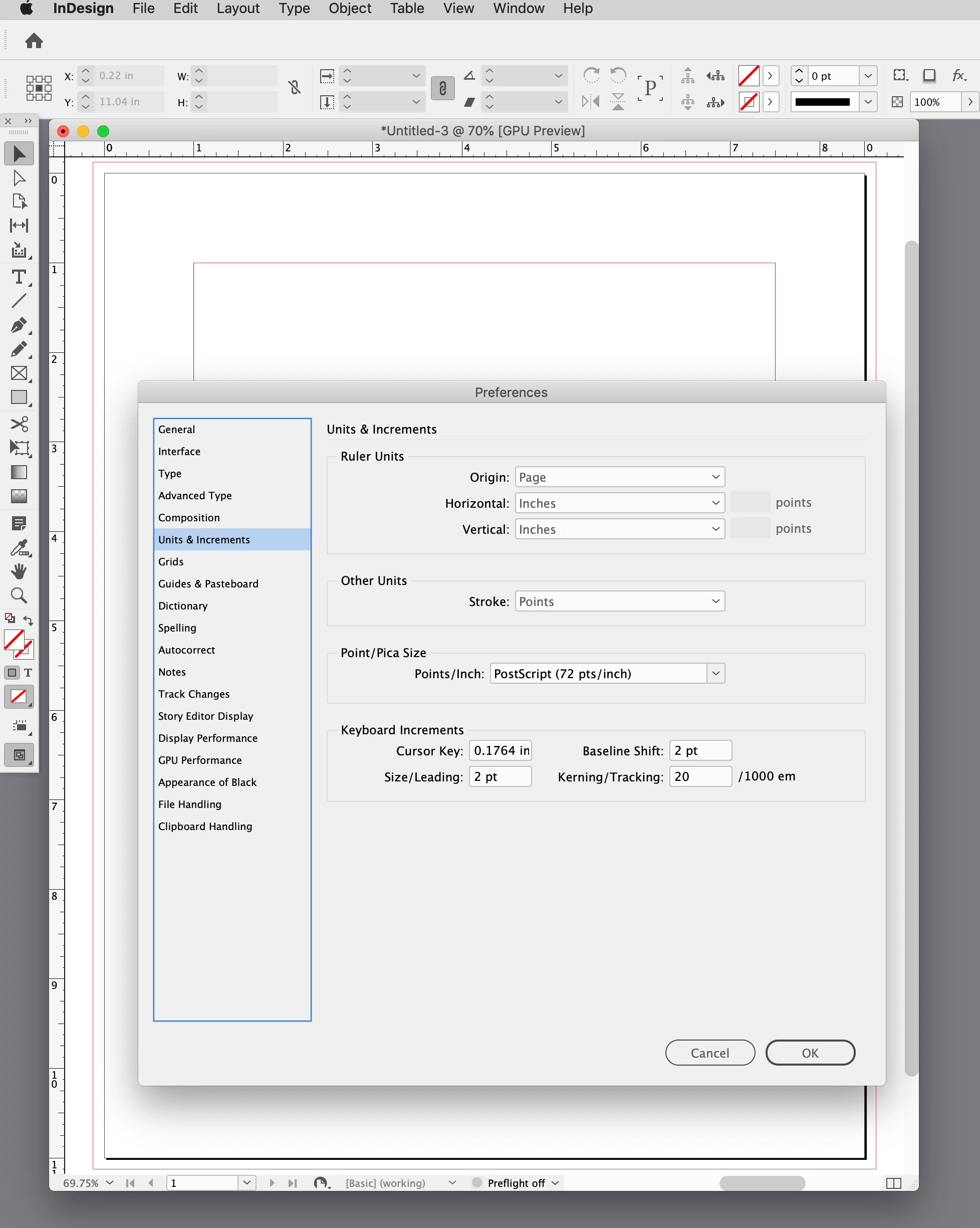Screen dimensions: 980x1228
Task: Expand the Stroke units dropdown
Action: 620,601
